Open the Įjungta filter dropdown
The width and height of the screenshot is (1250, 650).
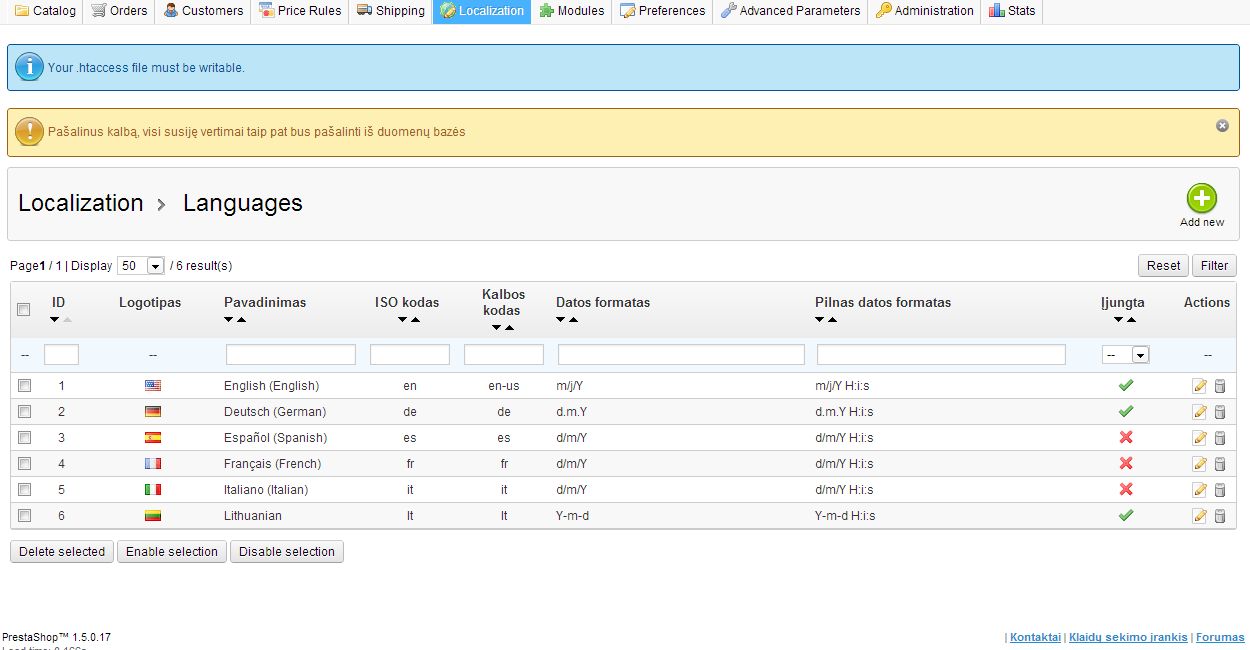pos(1125,355)
